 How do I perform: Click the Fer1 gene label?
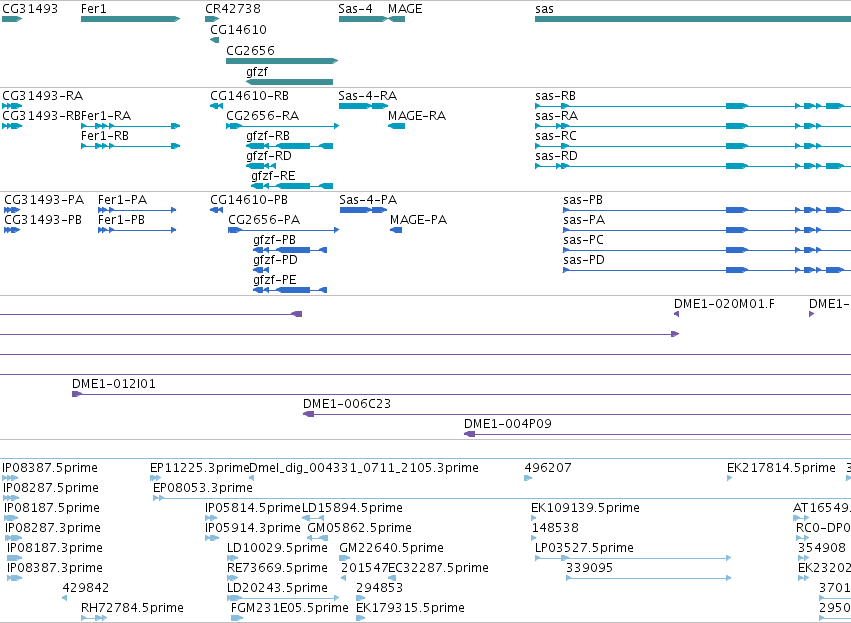[94, 9]
